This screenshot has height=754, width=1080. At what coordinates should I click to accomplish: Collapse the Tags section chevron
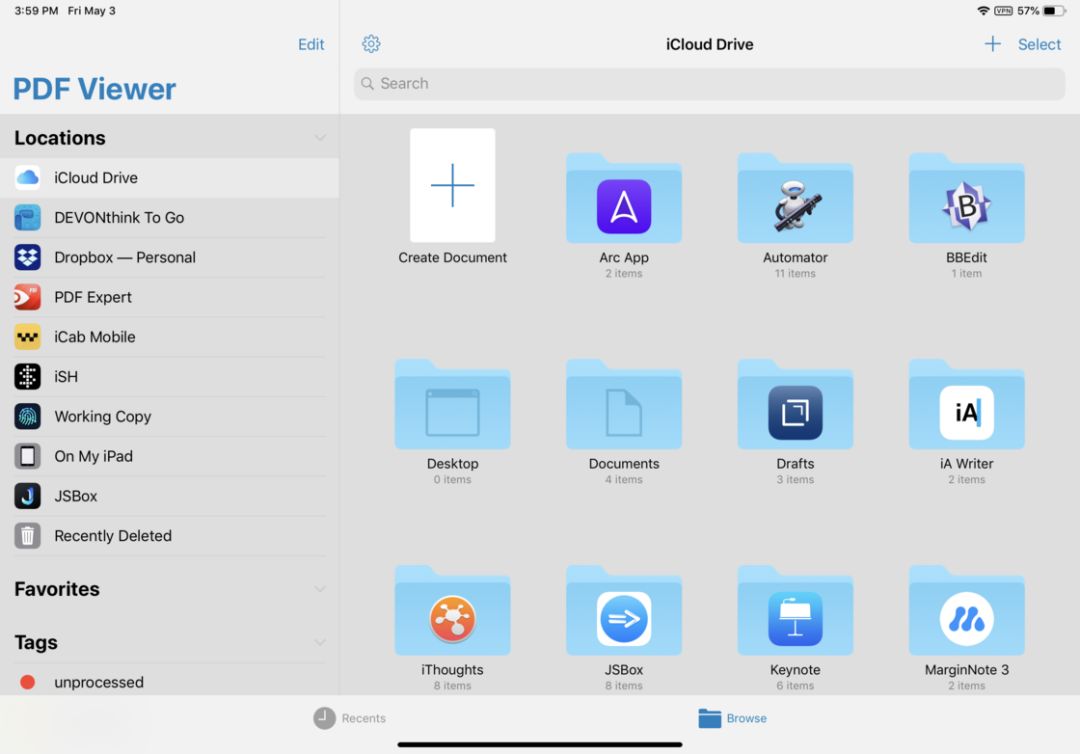click(320, 642)
